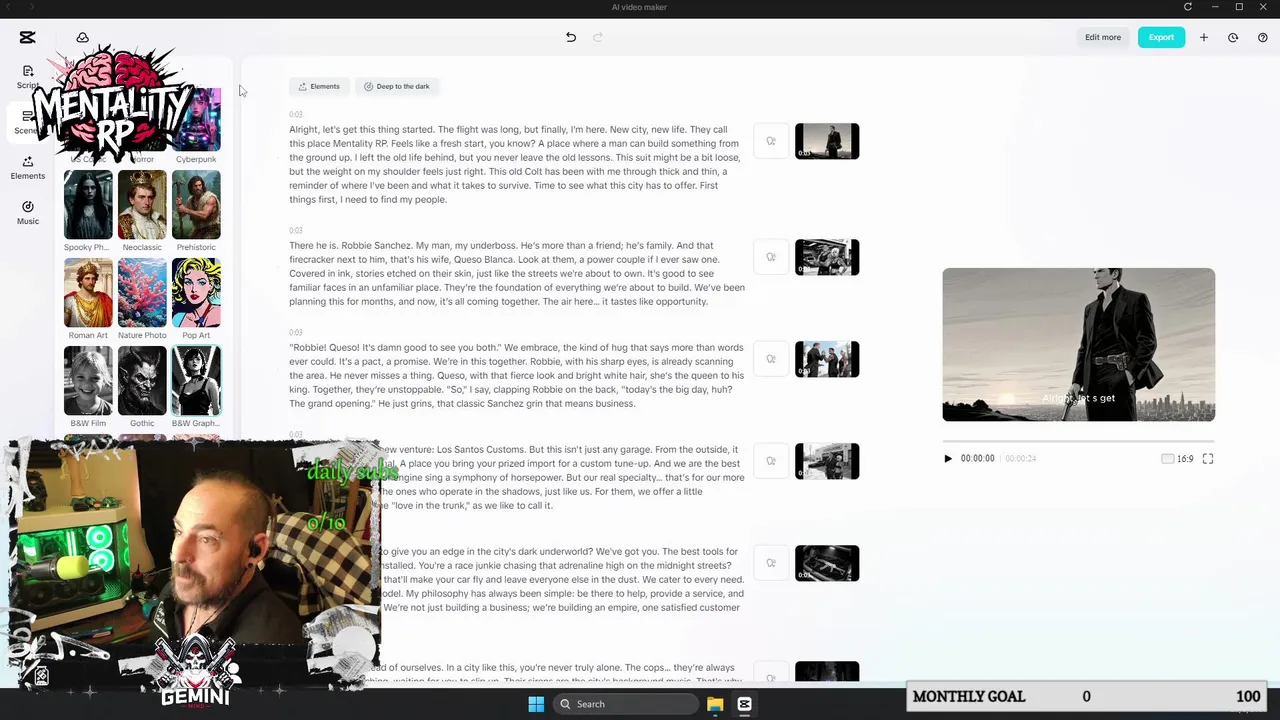Choose the B&W Graphic style thumbnail
The width and height of the screenshot is (1280, 720).
pos(196,381)
